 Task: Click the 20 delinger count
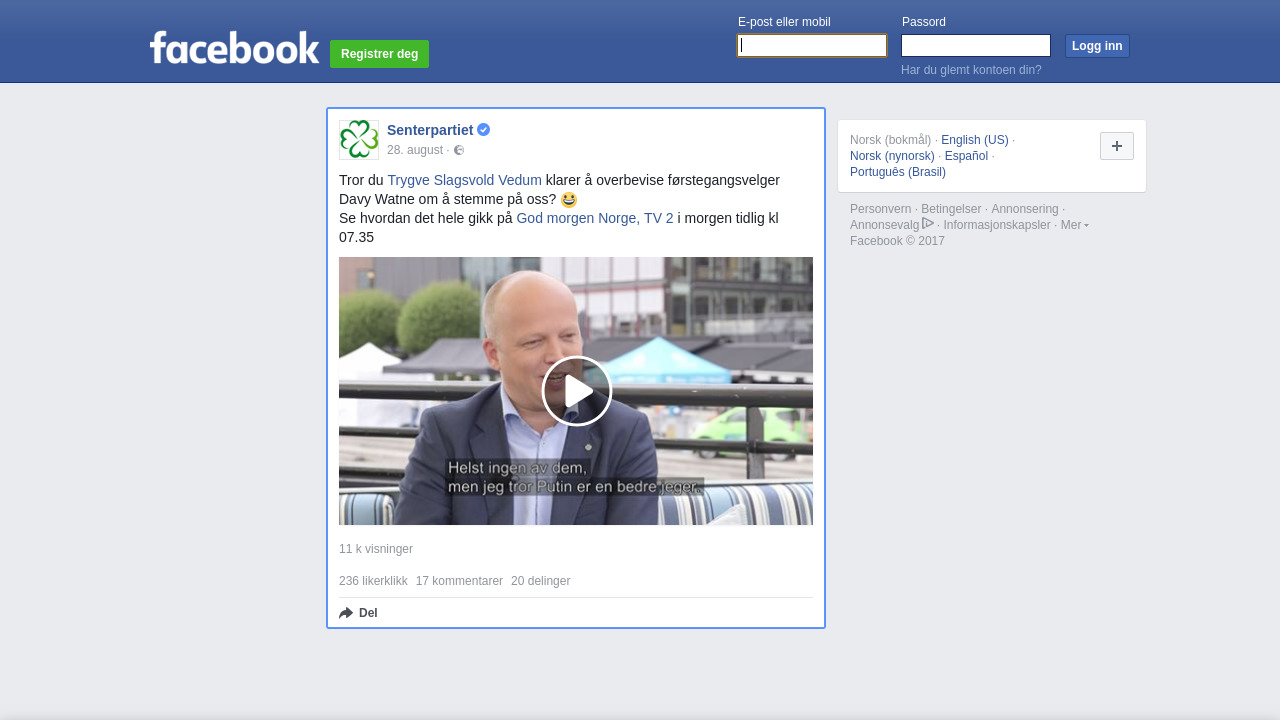click(540, 581)
